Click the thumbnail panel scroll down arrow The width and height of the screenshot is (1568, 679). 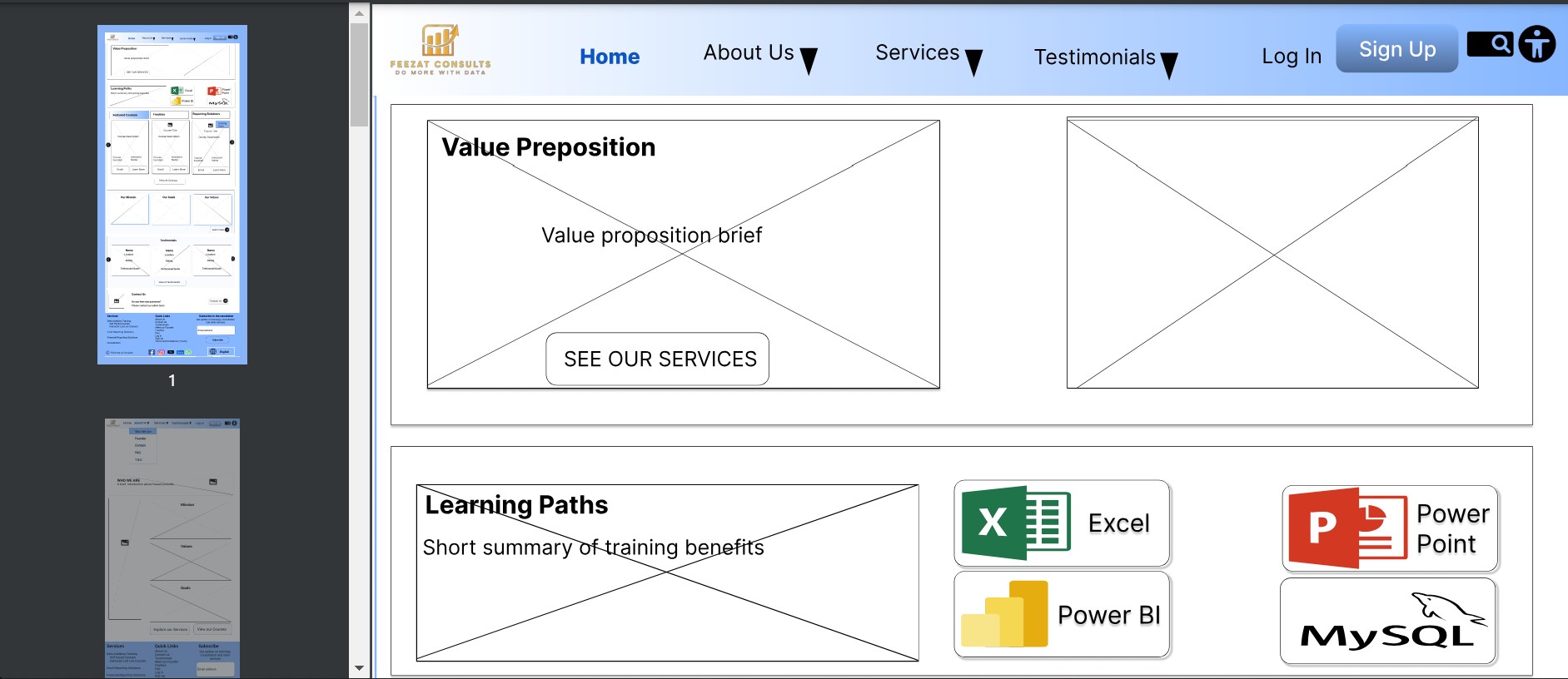point(359,667)
